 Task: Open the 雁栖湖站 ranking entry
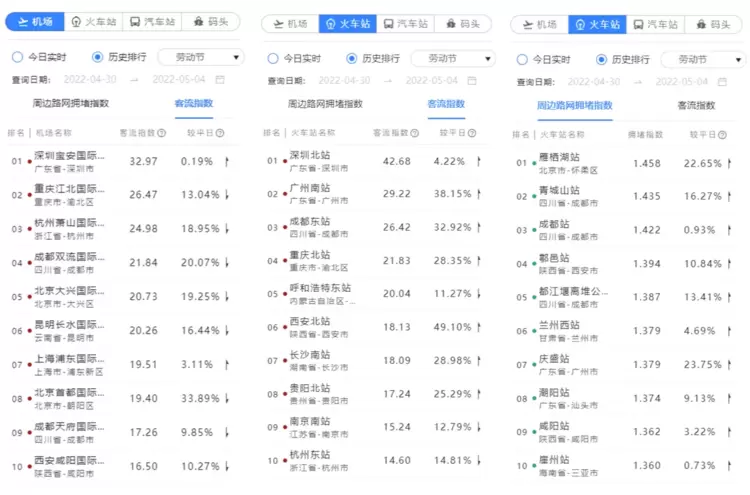click(559, 158)
